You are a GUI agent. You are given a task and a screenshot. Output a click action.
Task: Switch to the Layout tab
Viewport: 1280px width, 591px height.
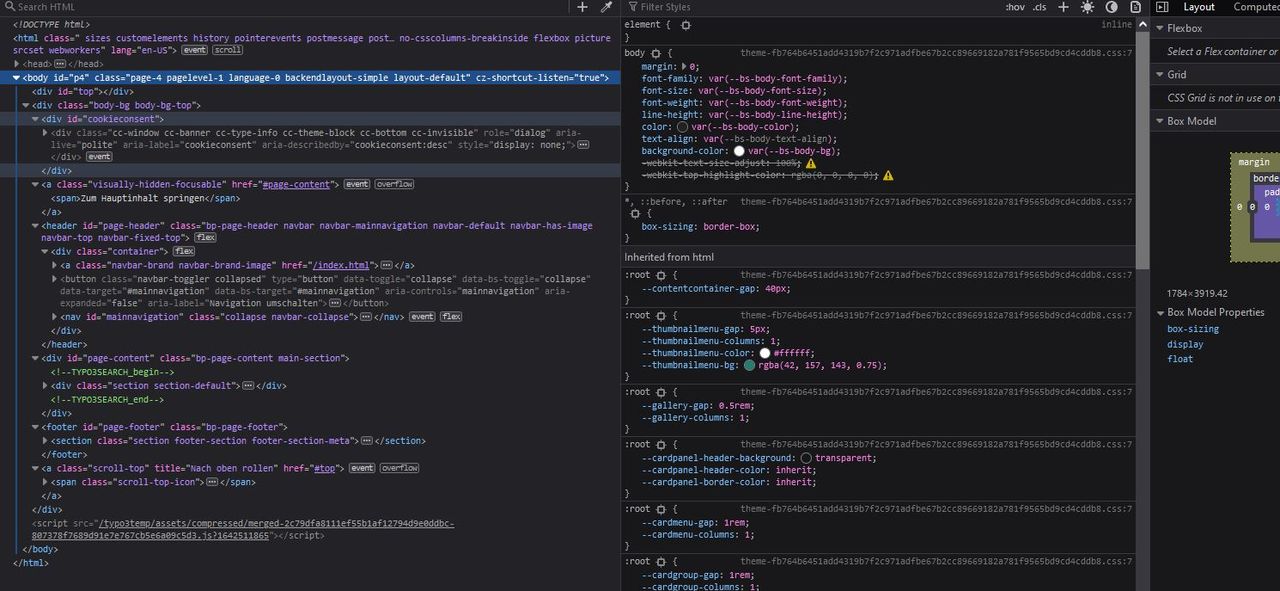[1199, 7]
